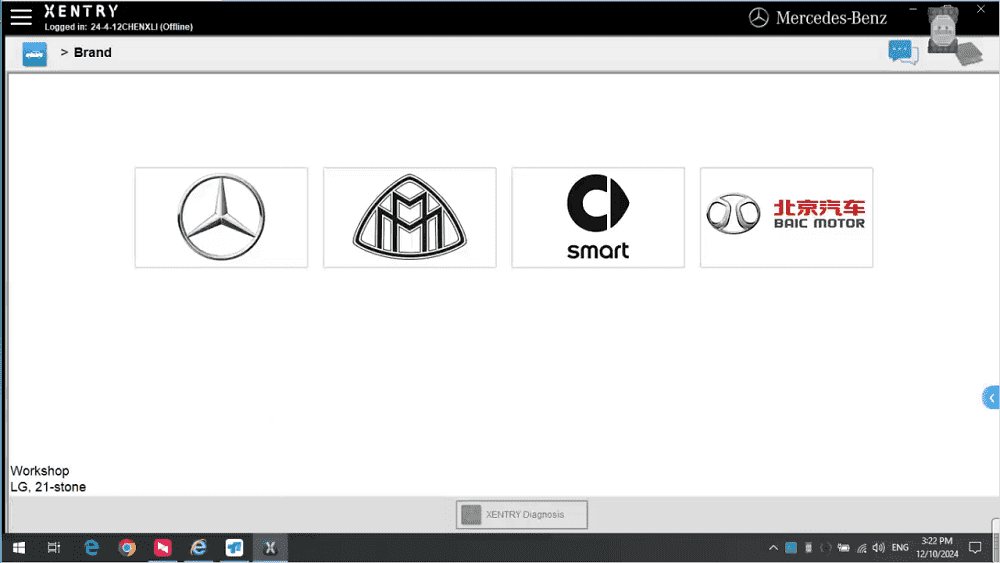
Task: Launch Microsoft Edge from the taskbar
Action: (x=92, y=548)
